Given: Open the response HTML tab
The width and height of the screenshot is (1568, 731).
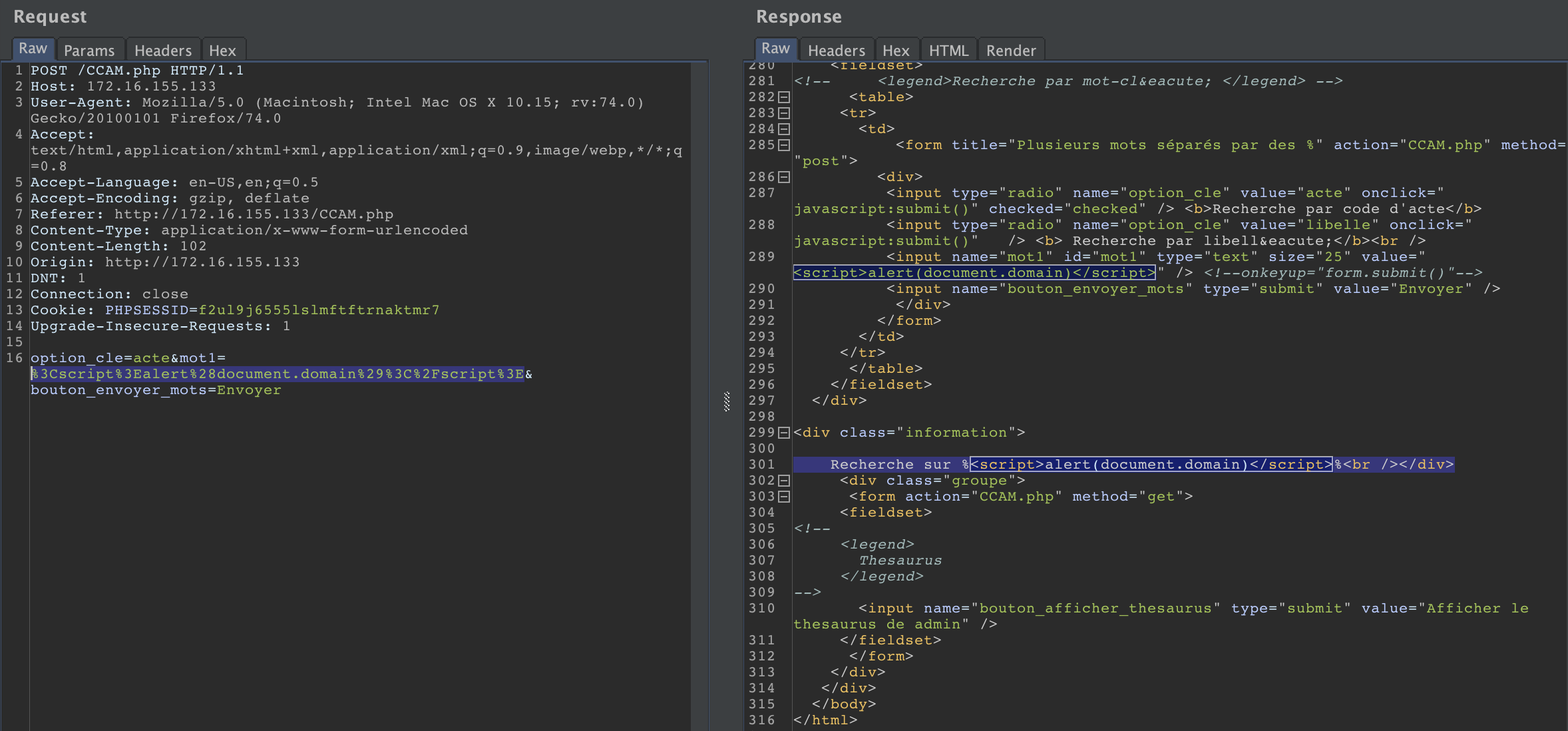Looking at the screenshot, I should (948, 51).
